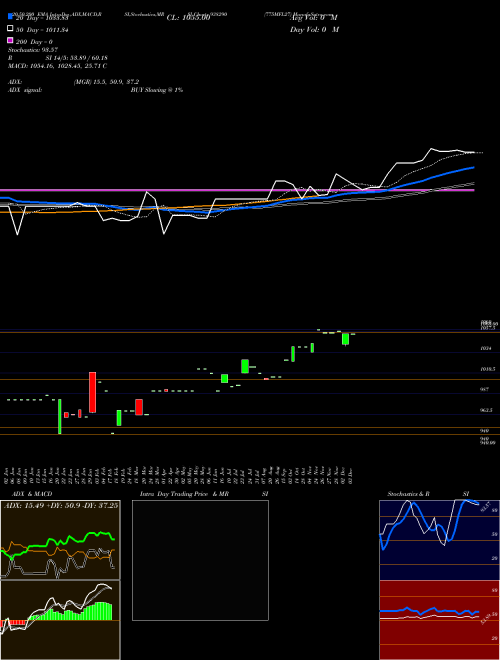Click the magenta 200 Day horizontal line

[237, 190]
